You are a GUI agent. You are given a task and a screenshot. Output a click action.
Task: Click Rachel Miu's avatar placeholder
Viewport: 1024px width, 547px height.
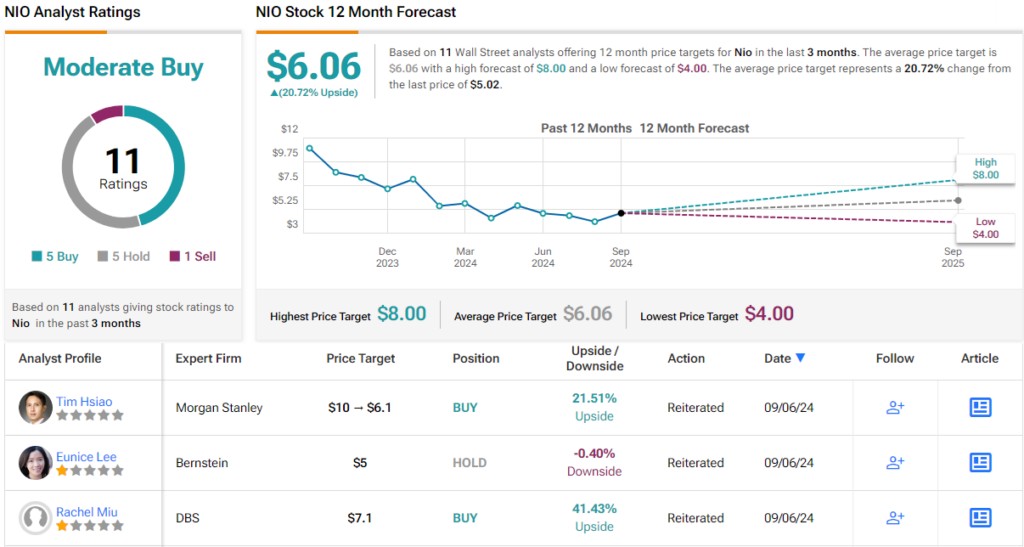click(35, 517)
